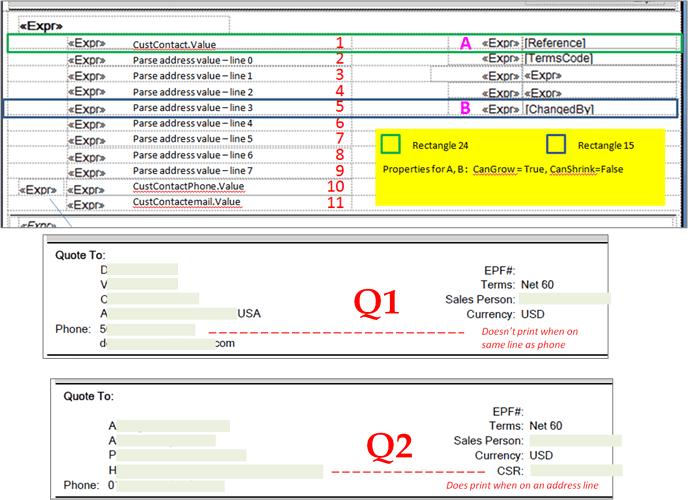The image size is (688, 500).
Task: Click 'Net 60' value in Q2 preview
Action: pos(545,425)
